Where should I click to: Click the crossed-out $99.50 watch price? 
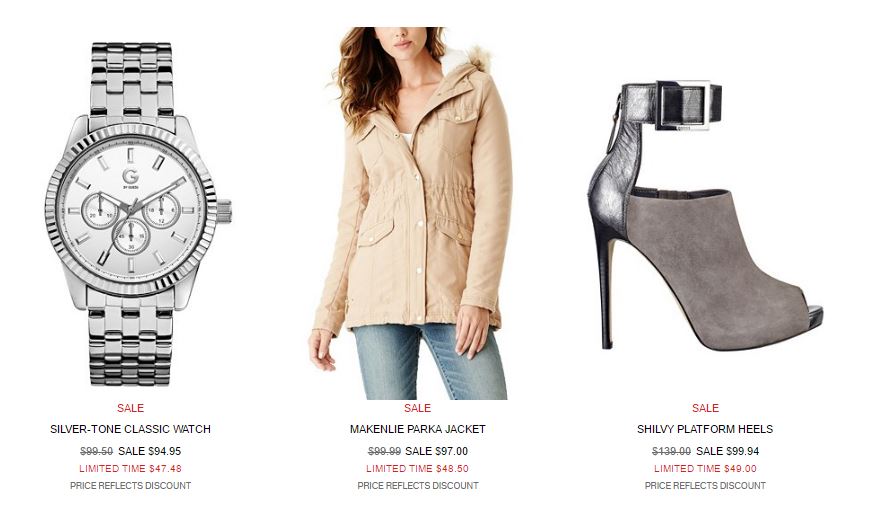97,451
